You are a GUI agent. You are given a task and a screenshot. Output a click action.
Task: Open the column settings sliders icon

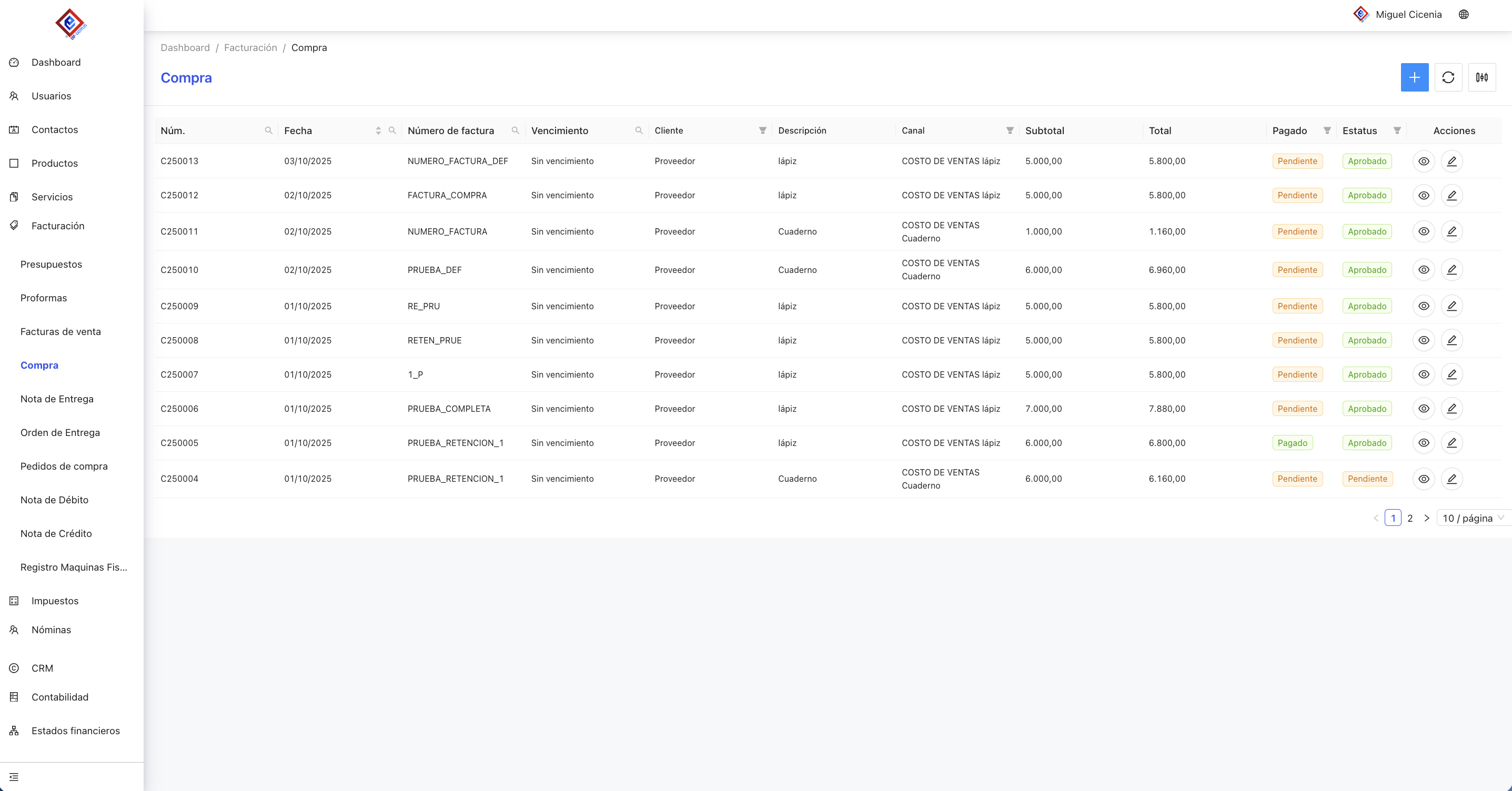pyautogui.click(x=1481, y=77)
